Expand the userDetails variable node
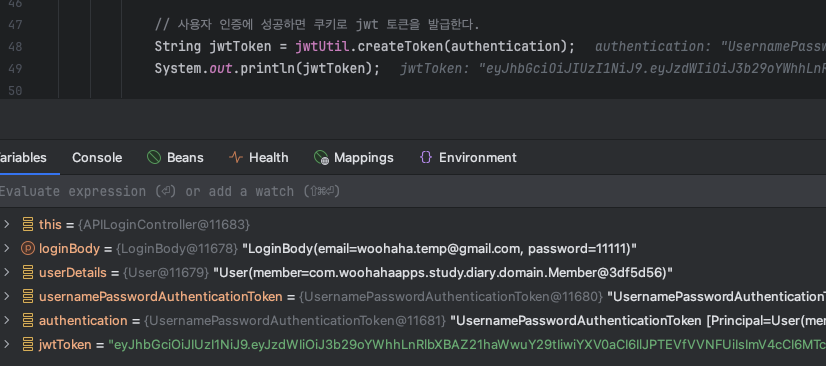Screen dimensions: 826x366 [x=6, y=272]
